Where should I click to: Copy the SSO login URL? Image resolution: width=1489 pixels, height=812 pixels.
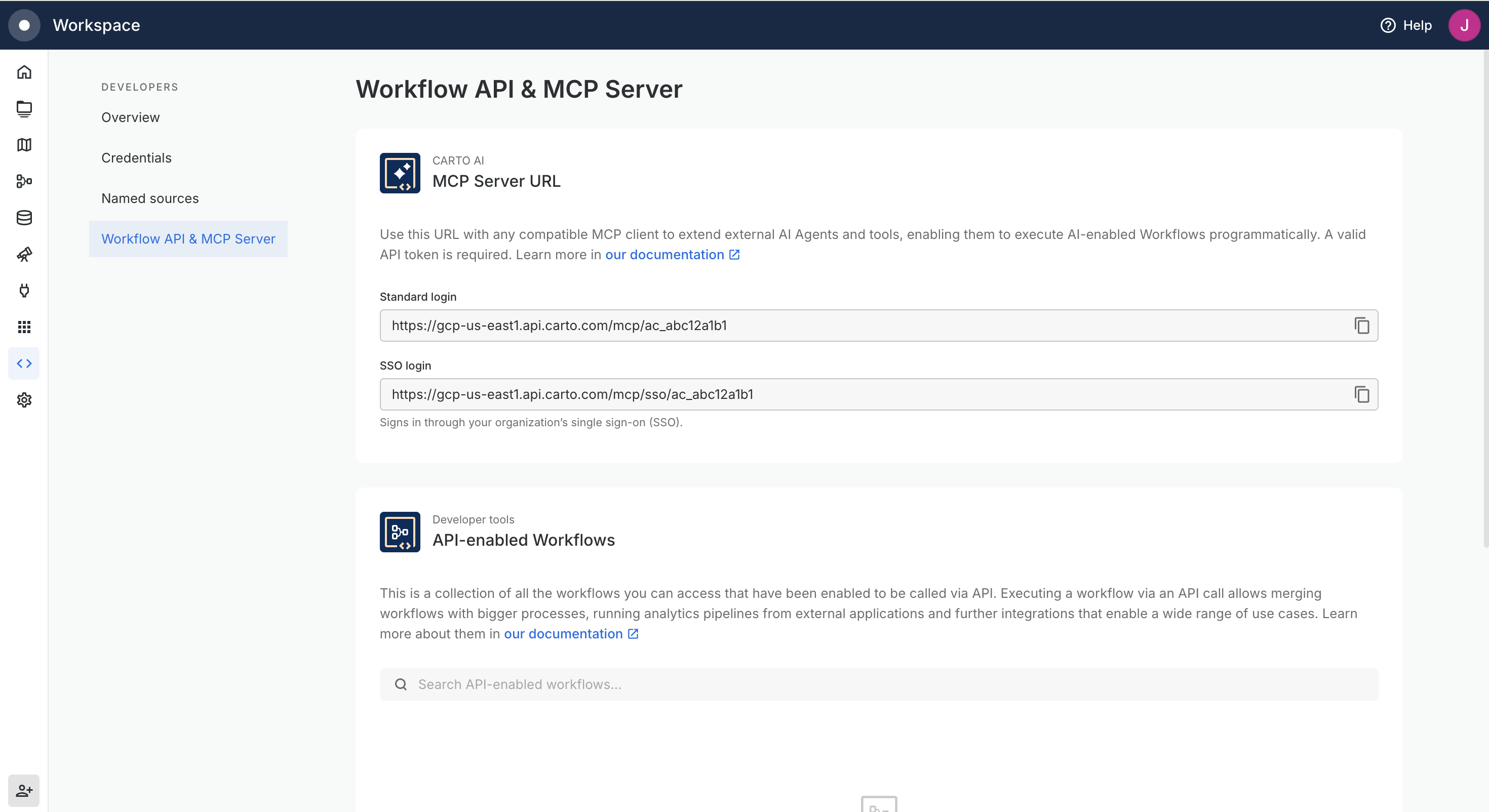(1362, 394)
